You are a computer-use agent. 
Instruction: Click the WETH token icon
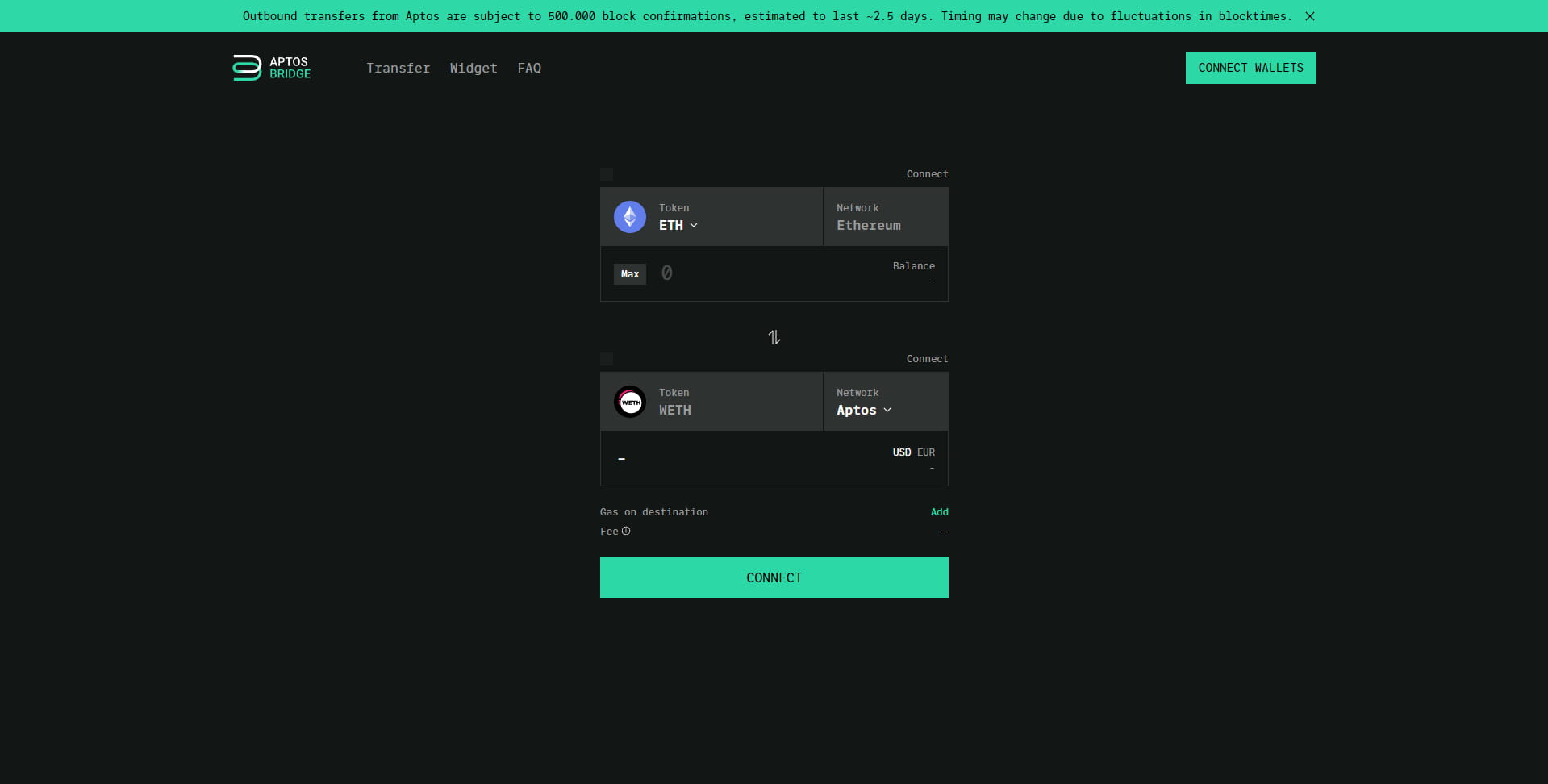[630, 402]
